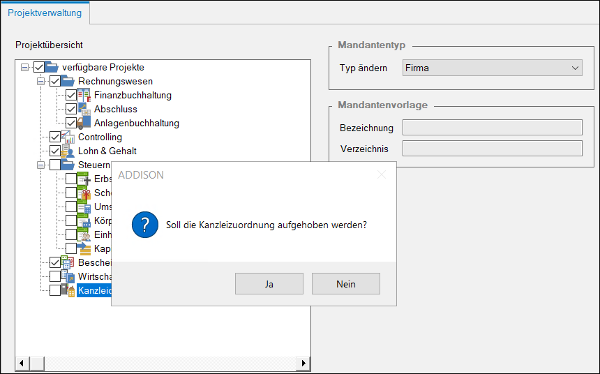Viewport: 600px width, 374px height.
Task: Select the highlighted 'Kanzleio' tree label
Action: click(95, 291)
